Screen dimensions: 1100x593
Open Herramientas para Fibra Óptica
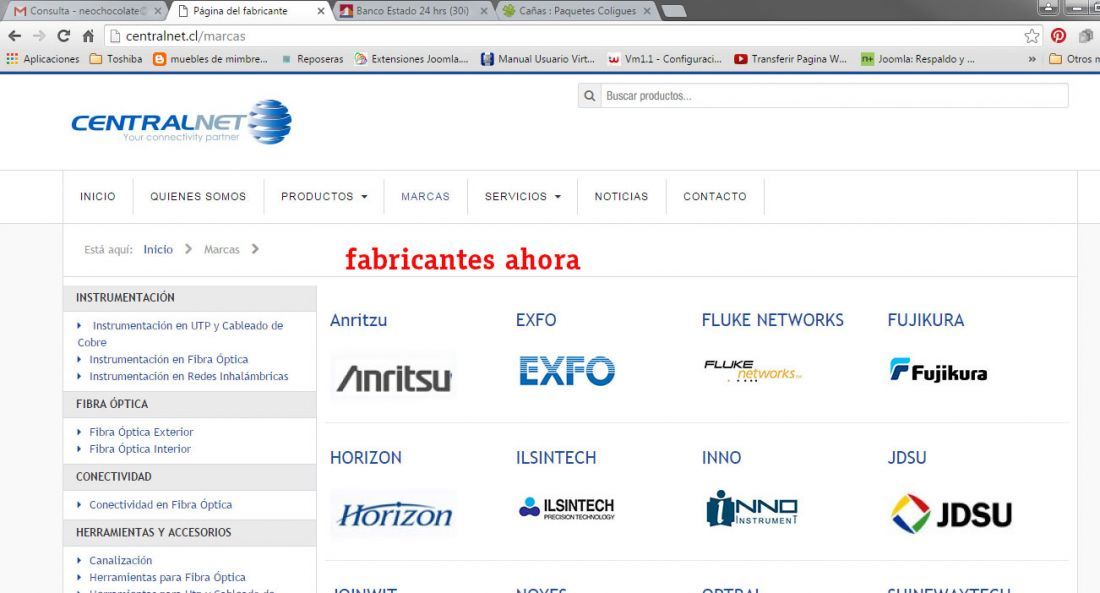coord(167,577)
